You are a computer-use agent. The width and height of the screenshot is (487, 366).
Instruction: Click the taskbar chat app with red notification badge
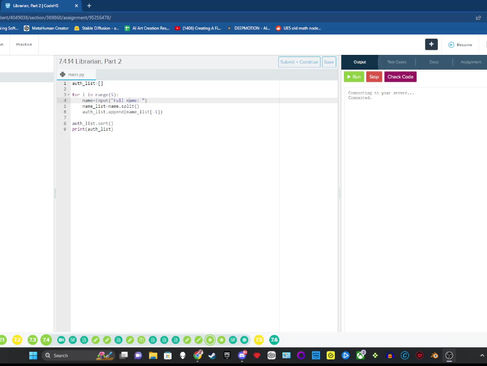242,355
